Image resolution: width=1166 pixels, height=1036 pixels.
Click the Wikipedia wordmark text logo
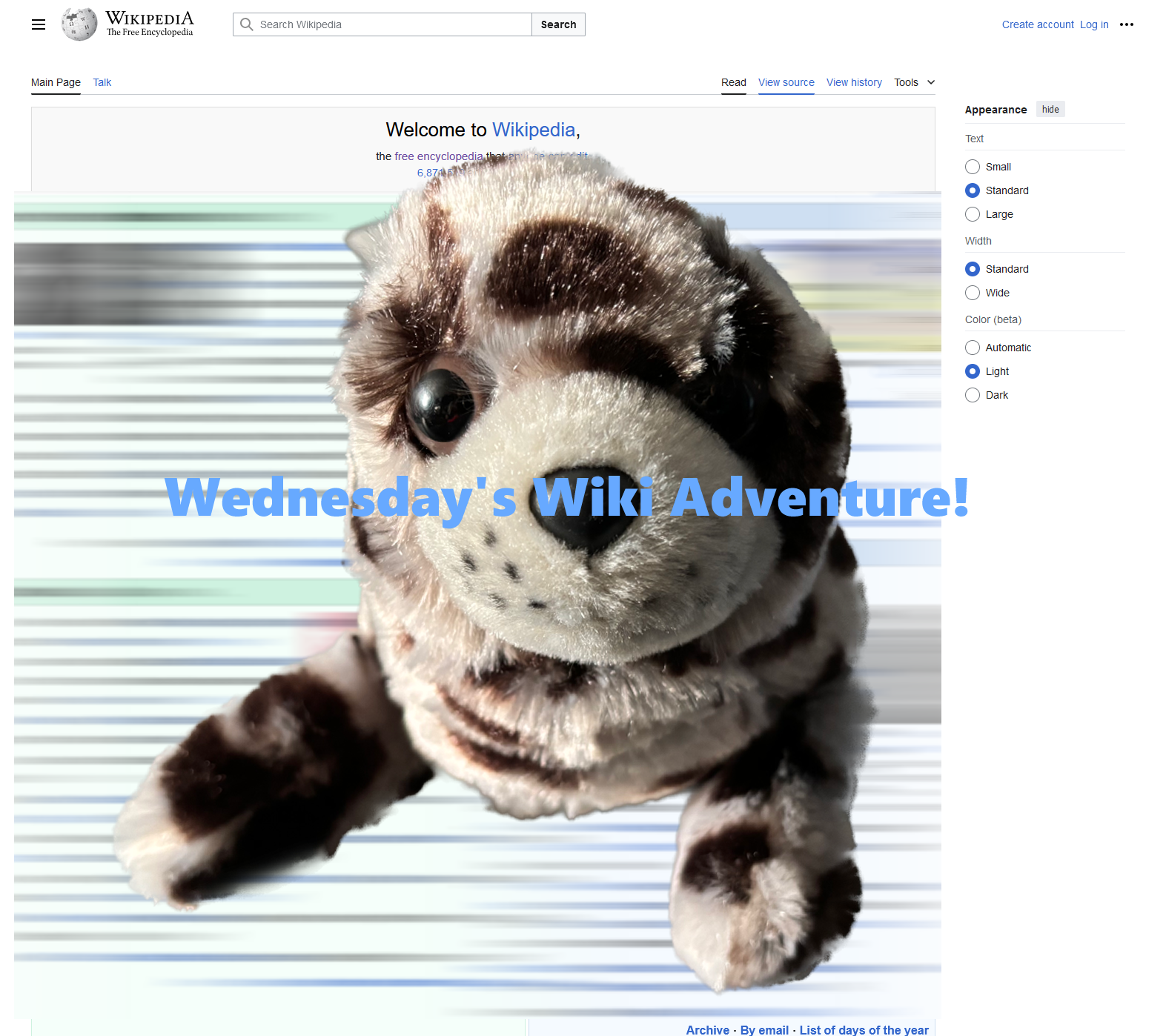pyautogui.click(x=149, y=23)
